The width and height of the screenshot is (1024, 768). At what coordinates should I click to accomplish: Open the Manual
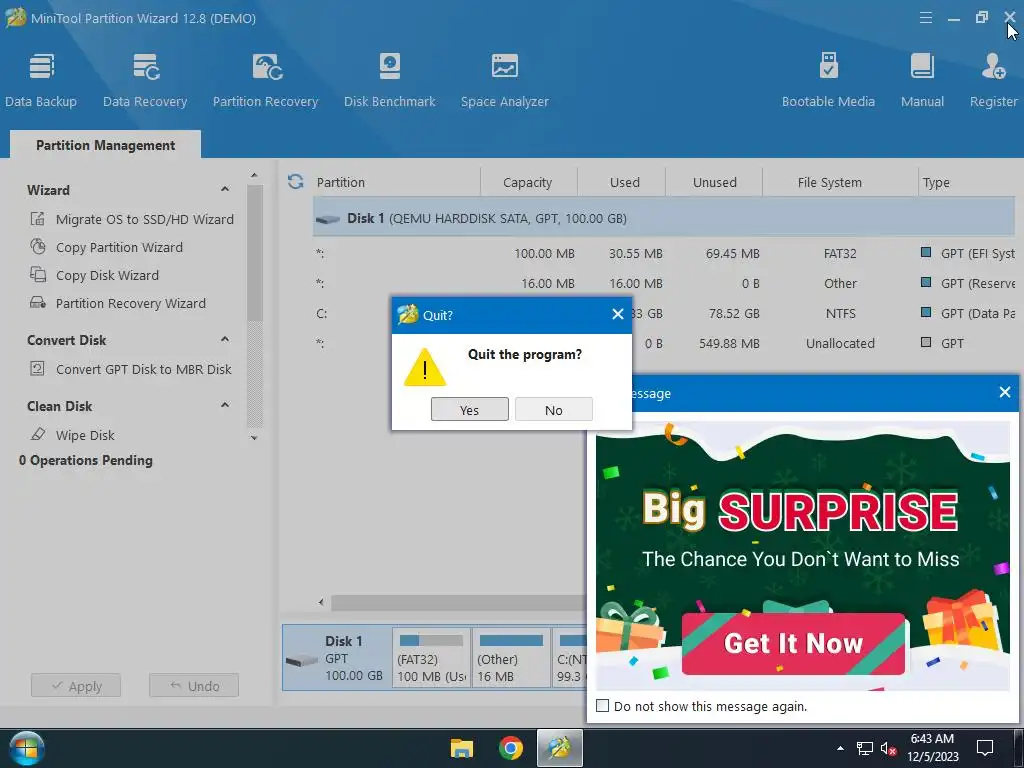pyautogui.click(x=922, y=80)
